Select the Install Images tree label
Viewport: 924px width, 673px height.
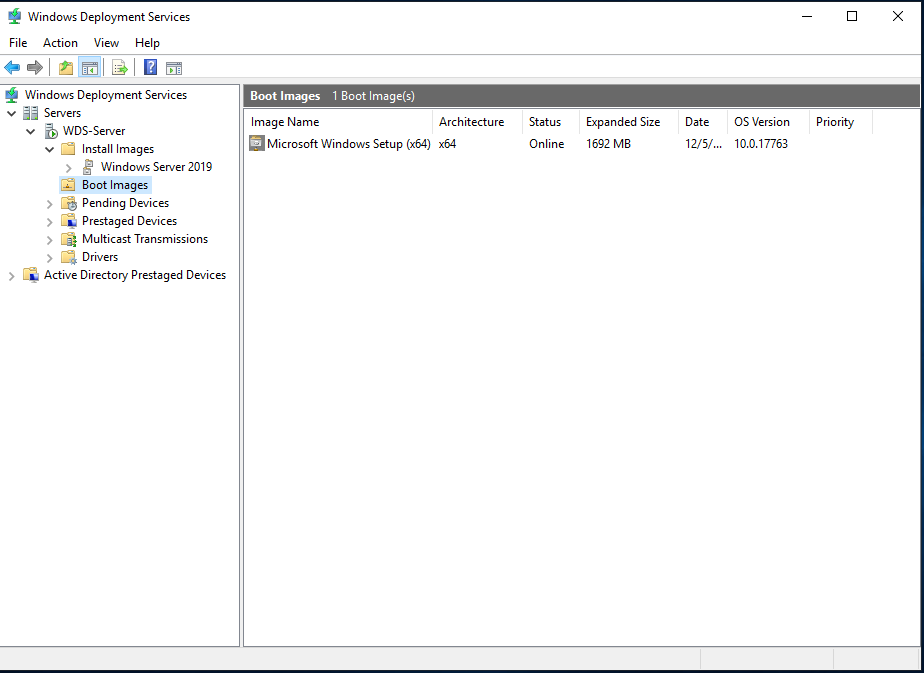[118, 149]
